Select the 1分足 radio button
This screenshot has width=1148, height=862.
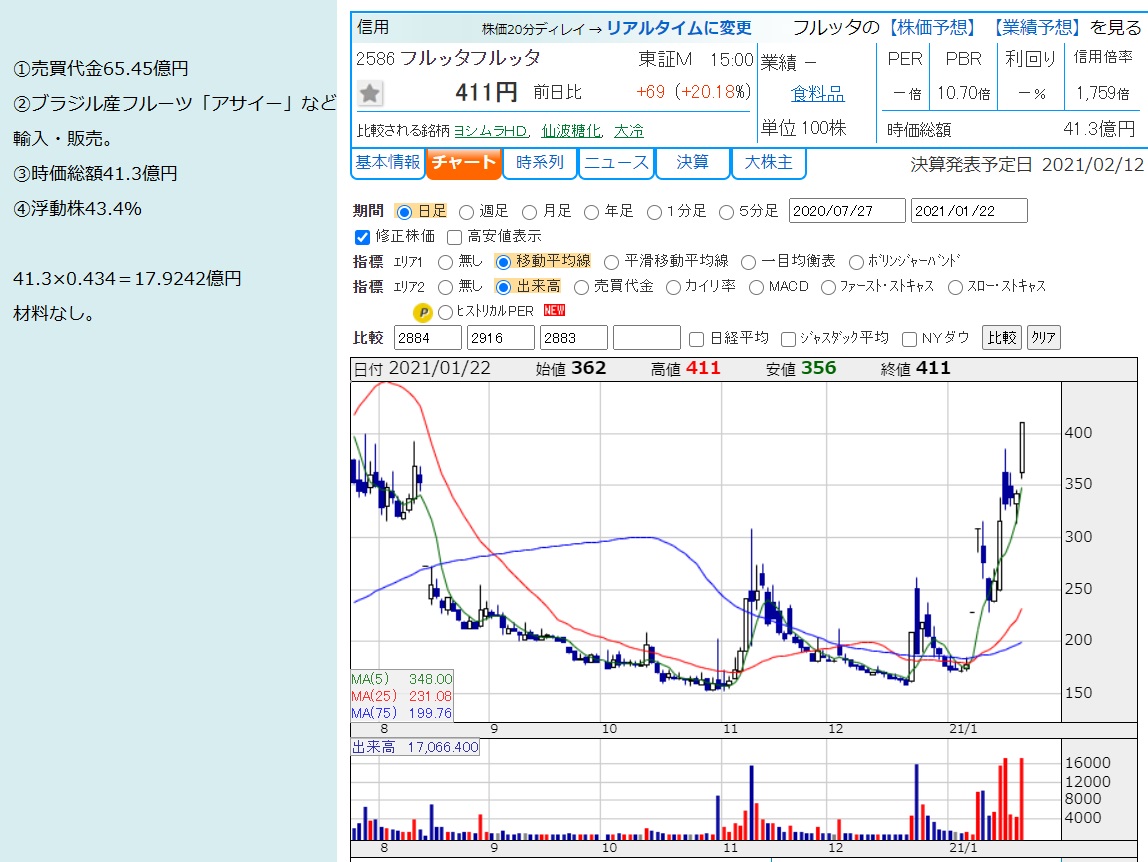click(x=655, y=212)
